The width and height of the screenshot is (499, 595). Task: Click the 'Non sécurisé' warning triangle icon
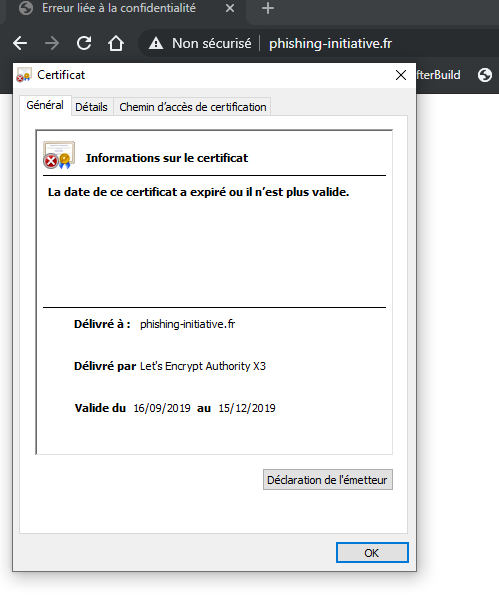[x=156, y=44]
